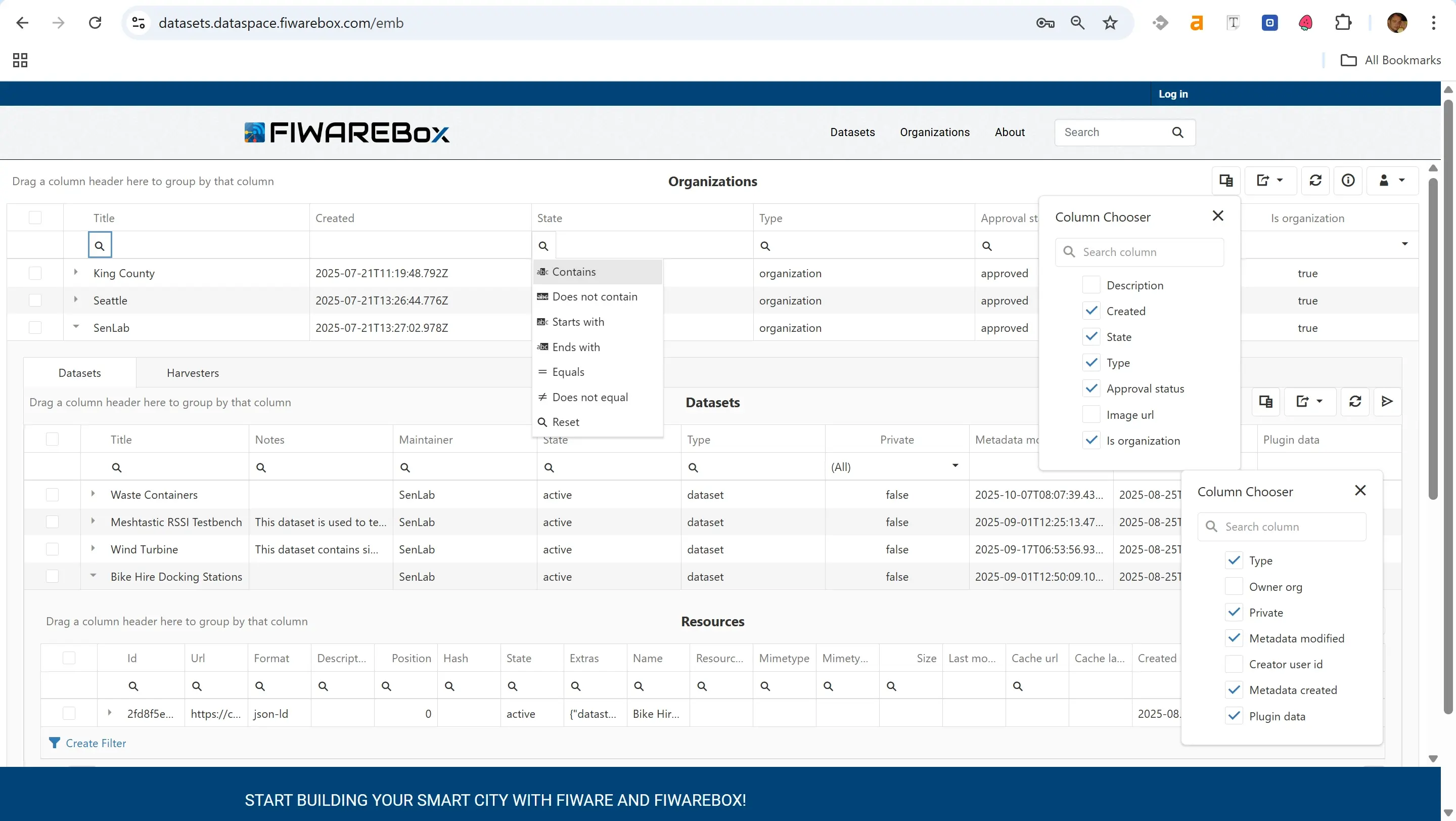Click the send arrow icon in Datasets toolbar
Screen dimensions: 1456x821
pos(1387,402)
